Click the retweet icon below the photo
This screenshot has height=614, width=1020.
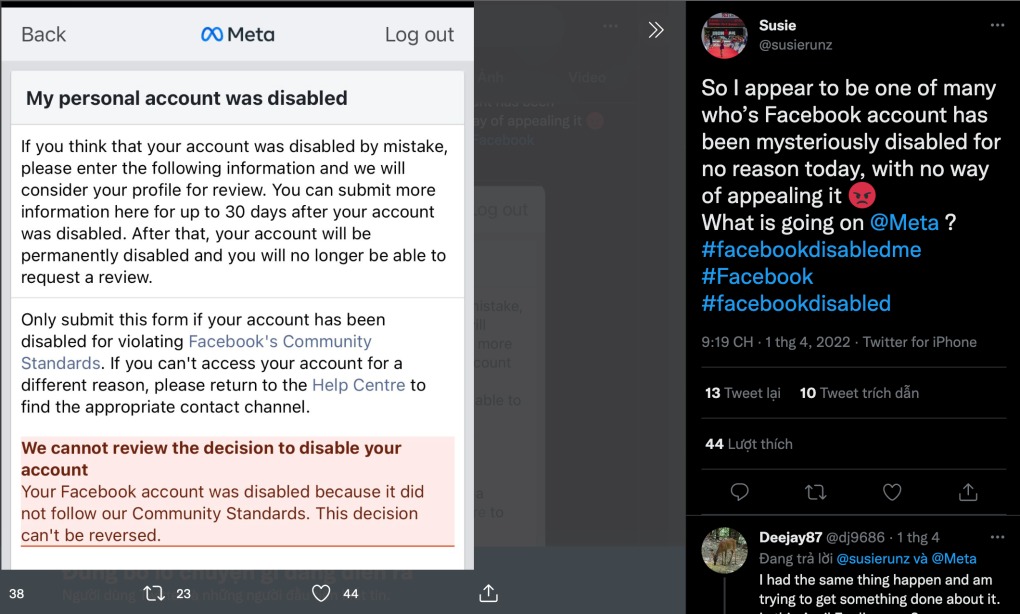coord(154,594)
